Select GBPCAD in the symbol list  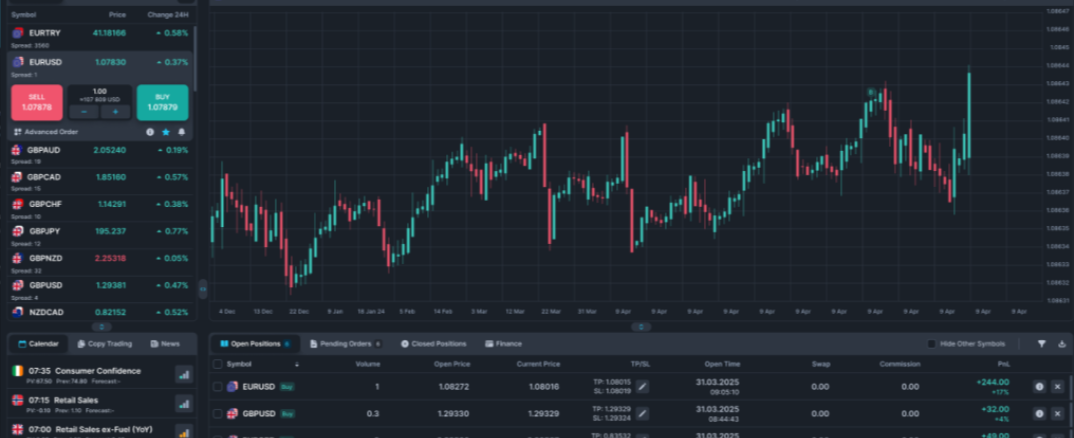coord(100,182)
